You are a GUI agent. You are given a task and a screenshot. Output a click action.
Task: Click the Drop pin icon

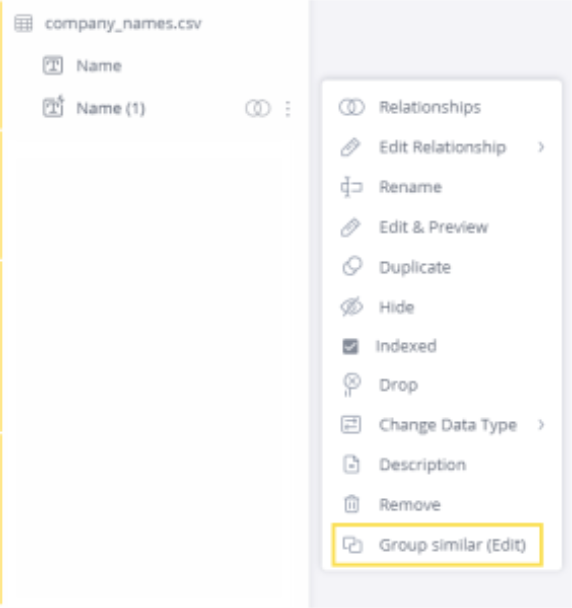pos(351,385)
